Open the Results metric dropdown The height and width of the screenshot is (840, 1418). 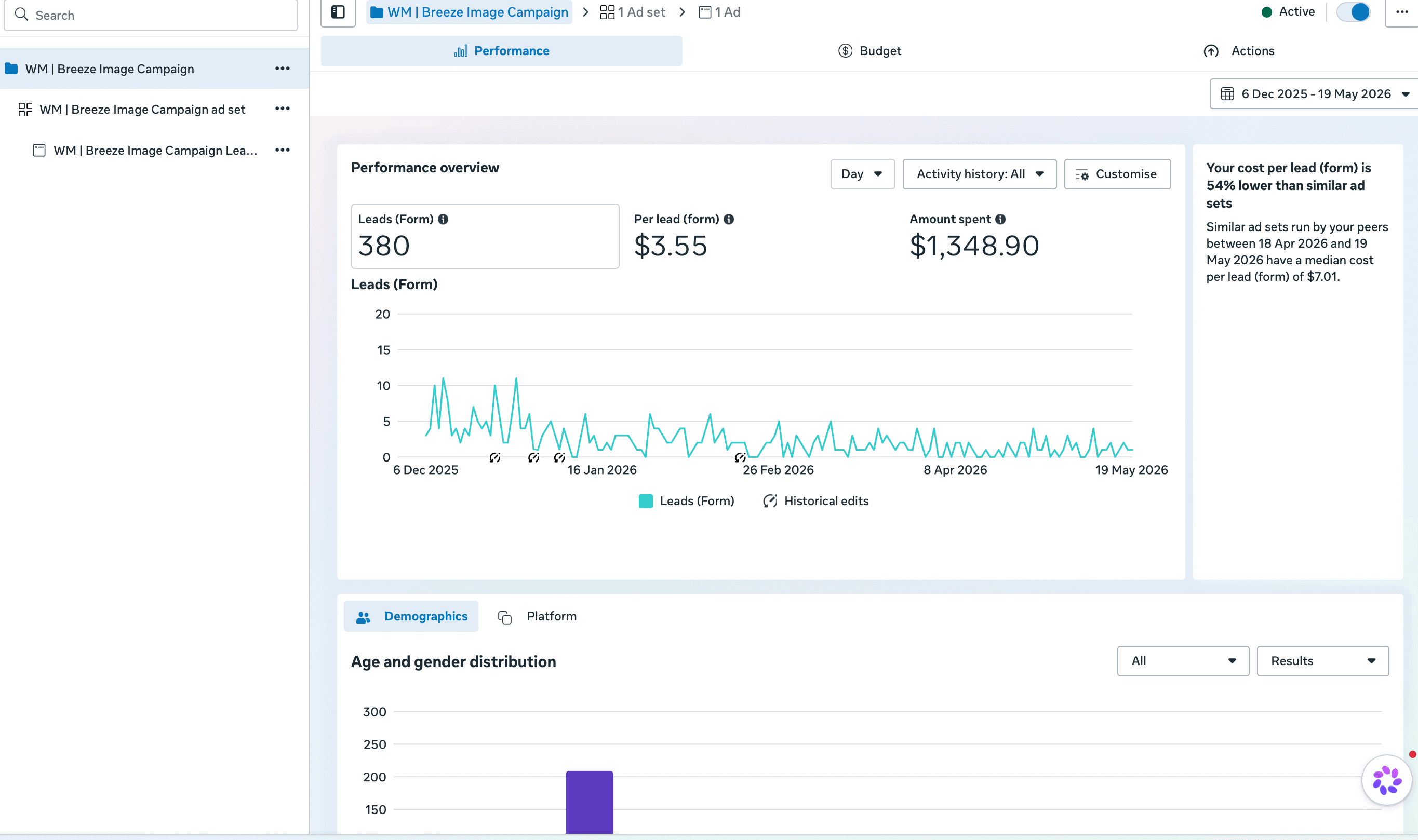(x=1323, y=661)
